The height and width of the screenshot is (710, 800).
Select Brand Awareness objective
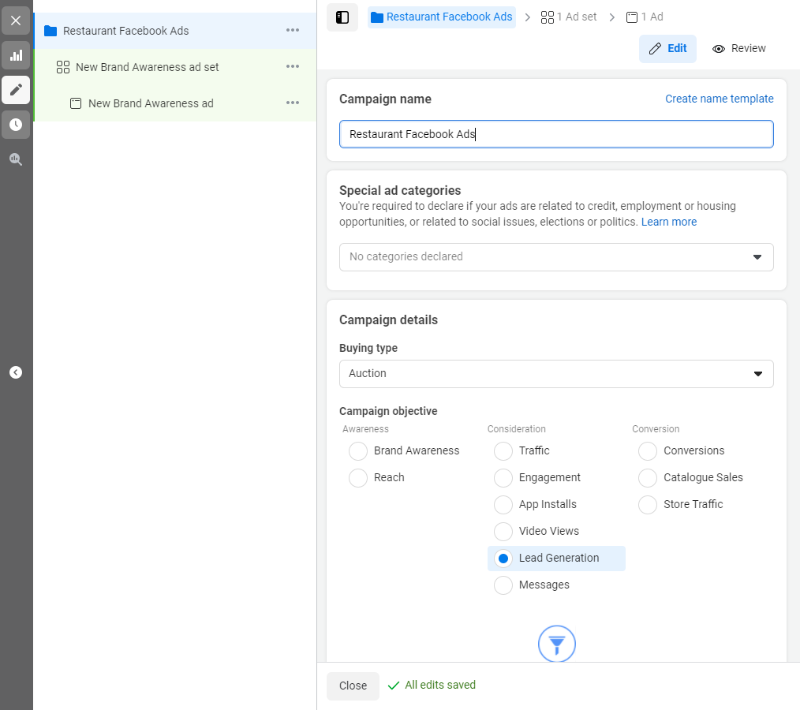[358, 451]
